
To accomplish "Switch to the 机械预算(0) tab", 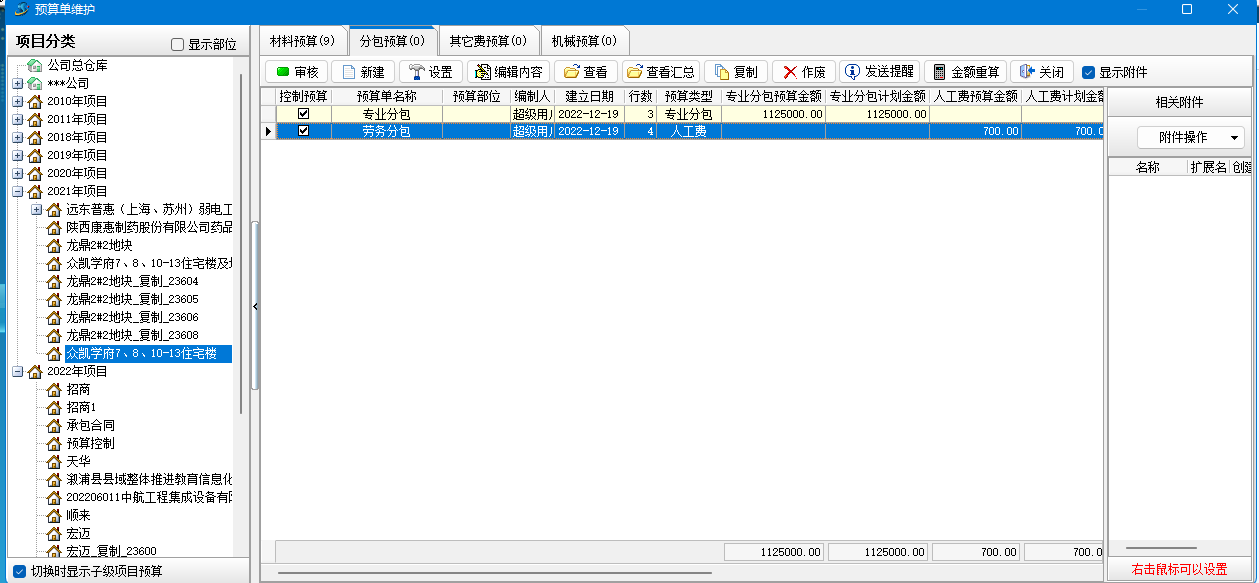I will click(583, 41).
